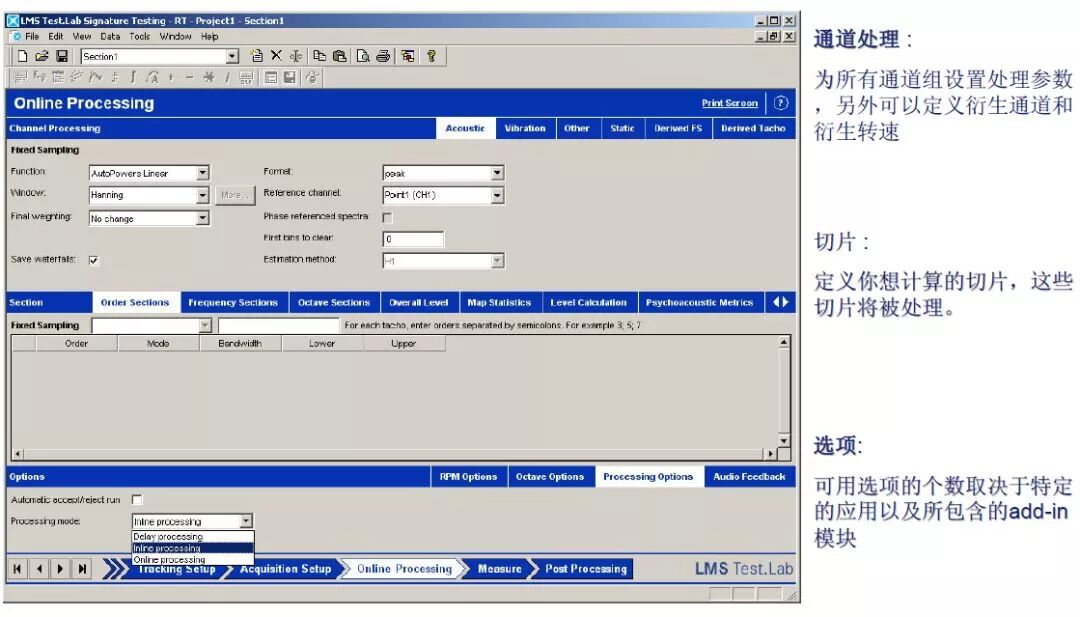Click the Copy toolbar icon
The height and width of the screenshot is (617, 1080).
(320, 56)
